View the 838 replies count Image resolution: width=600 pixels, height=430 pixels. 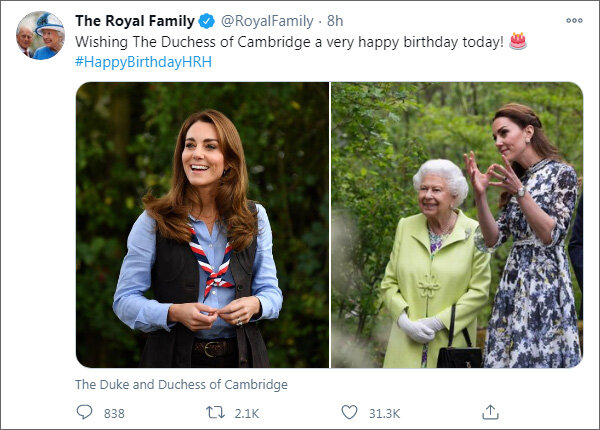(x=114, y=414)
